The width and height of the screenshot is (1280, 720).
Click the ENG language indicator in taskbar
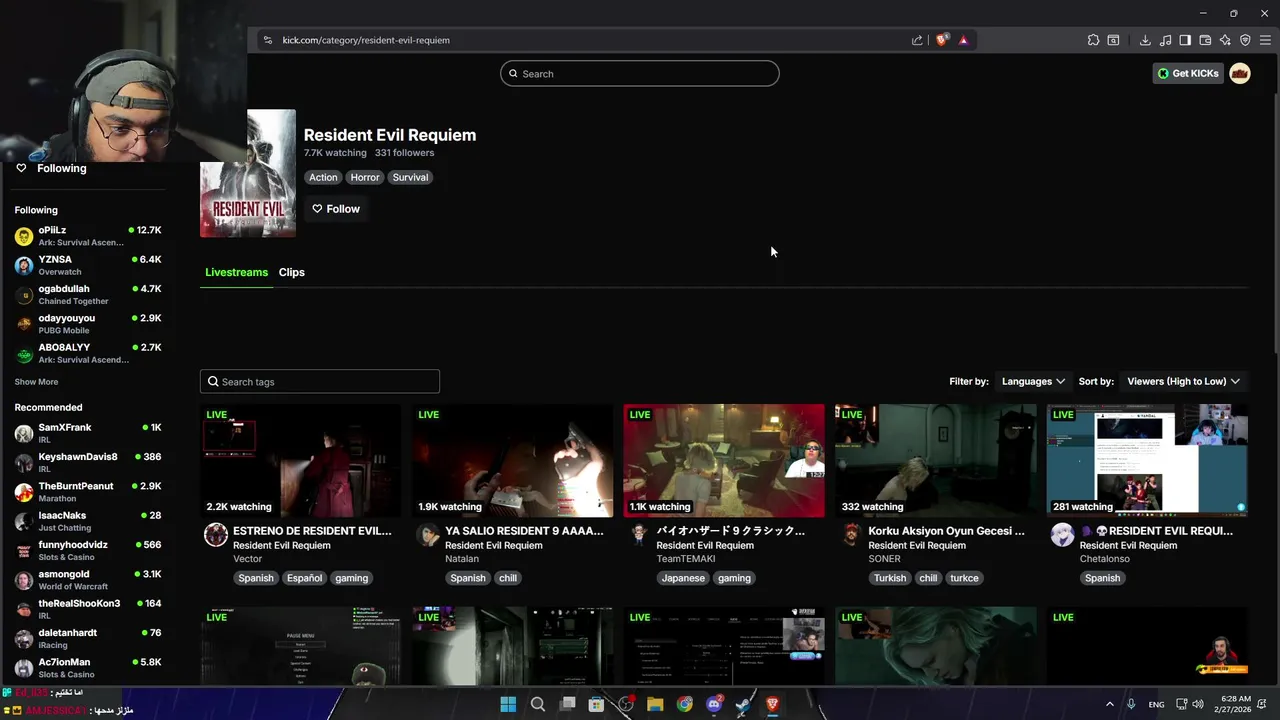coord(1156,704)
